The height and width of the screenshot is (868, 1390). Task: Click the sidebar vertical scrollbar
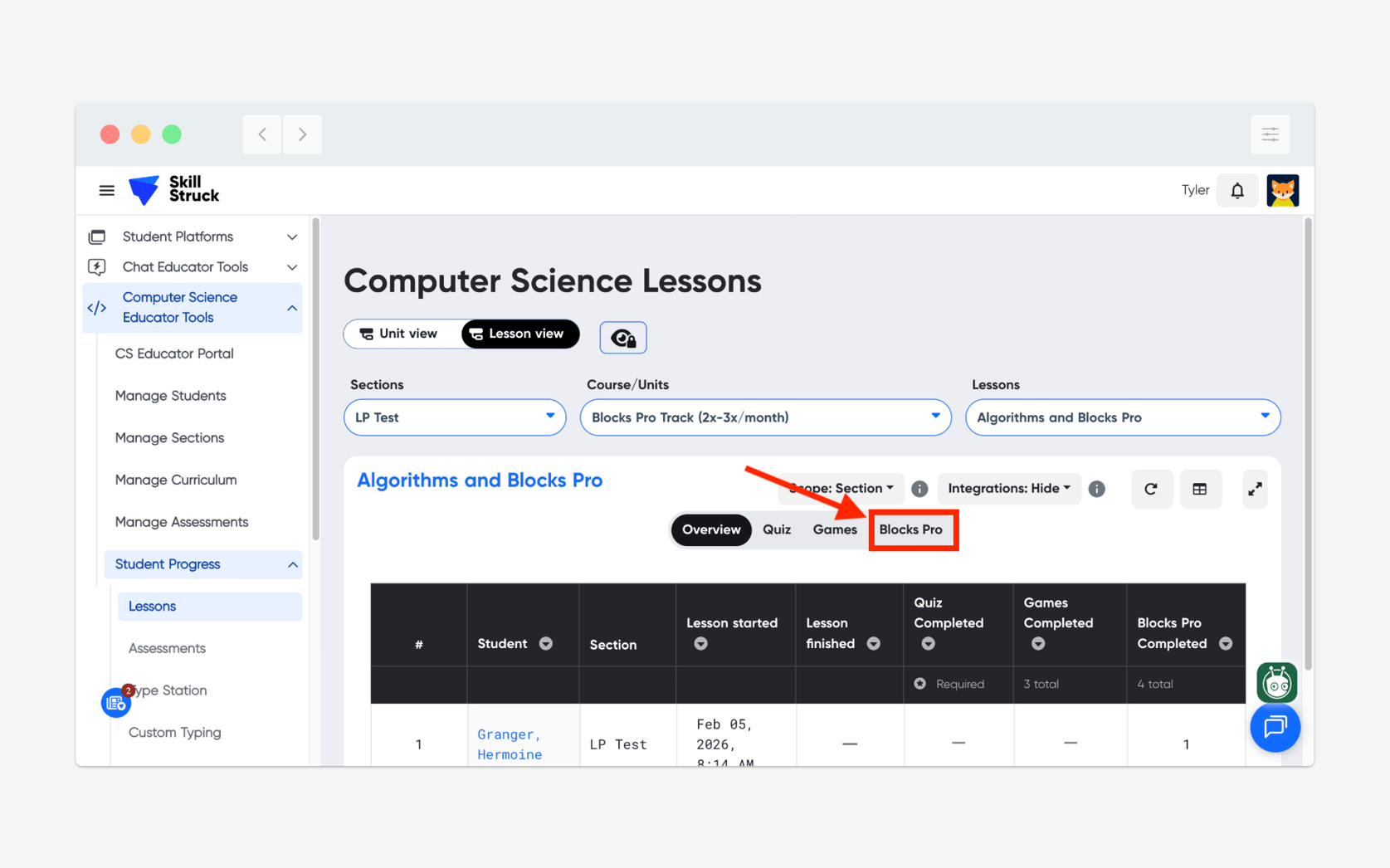click(x=315, y=378)
